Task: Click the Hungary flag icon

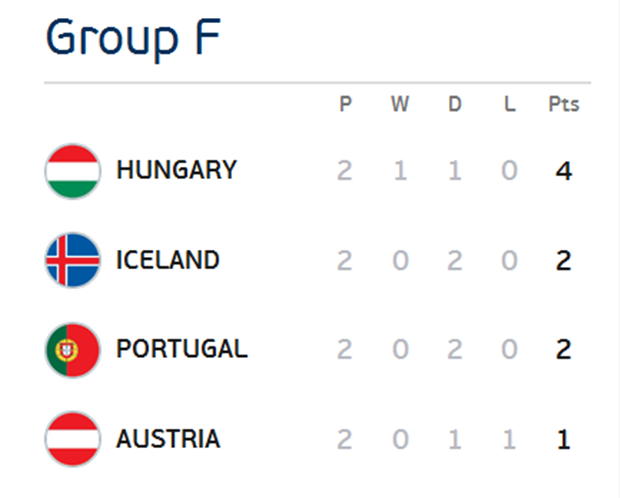Action: (x=73, y=171)
